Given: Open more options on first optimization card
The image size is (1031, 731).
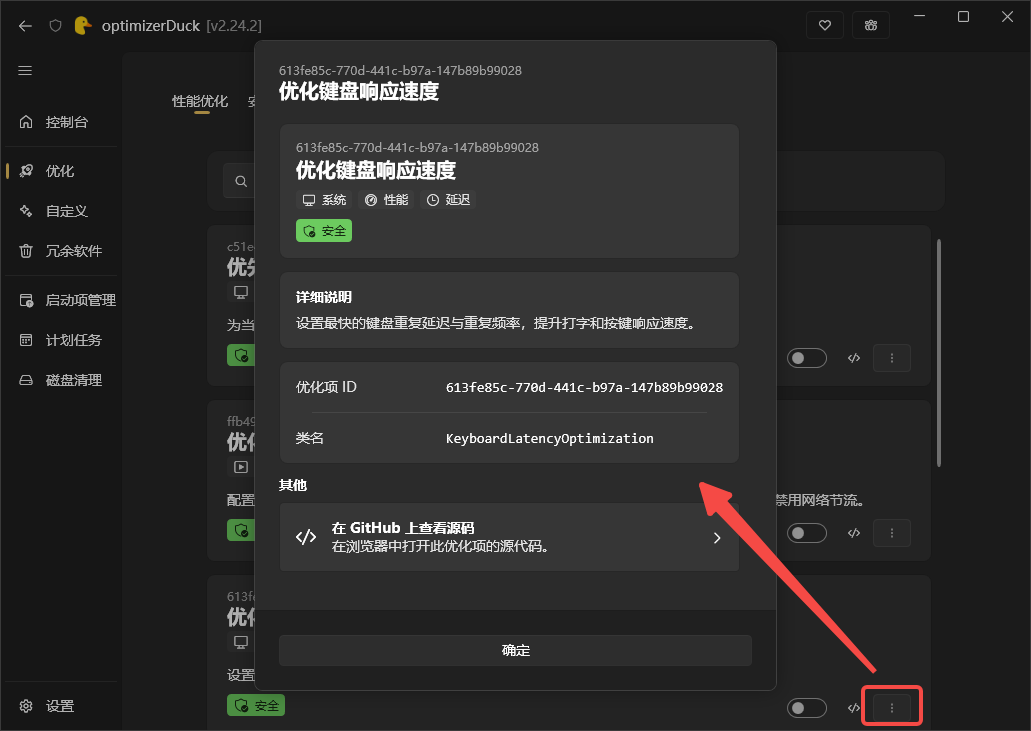Looking at the screenshot, I should (892, 358).
